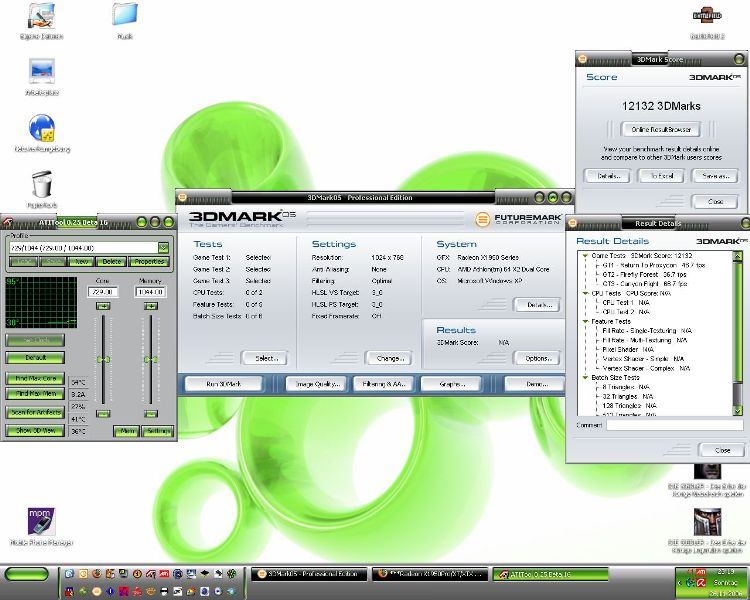This screenshot has height=600, width=750.
Task: Click Details... under System in 3DMark05
Action: [537, 305]
